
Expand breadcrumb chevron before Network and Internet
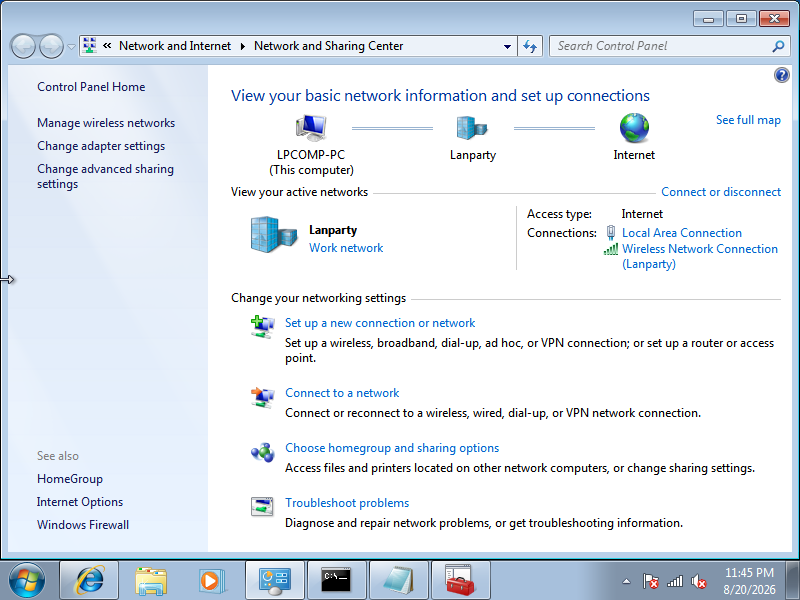point(107,46)
